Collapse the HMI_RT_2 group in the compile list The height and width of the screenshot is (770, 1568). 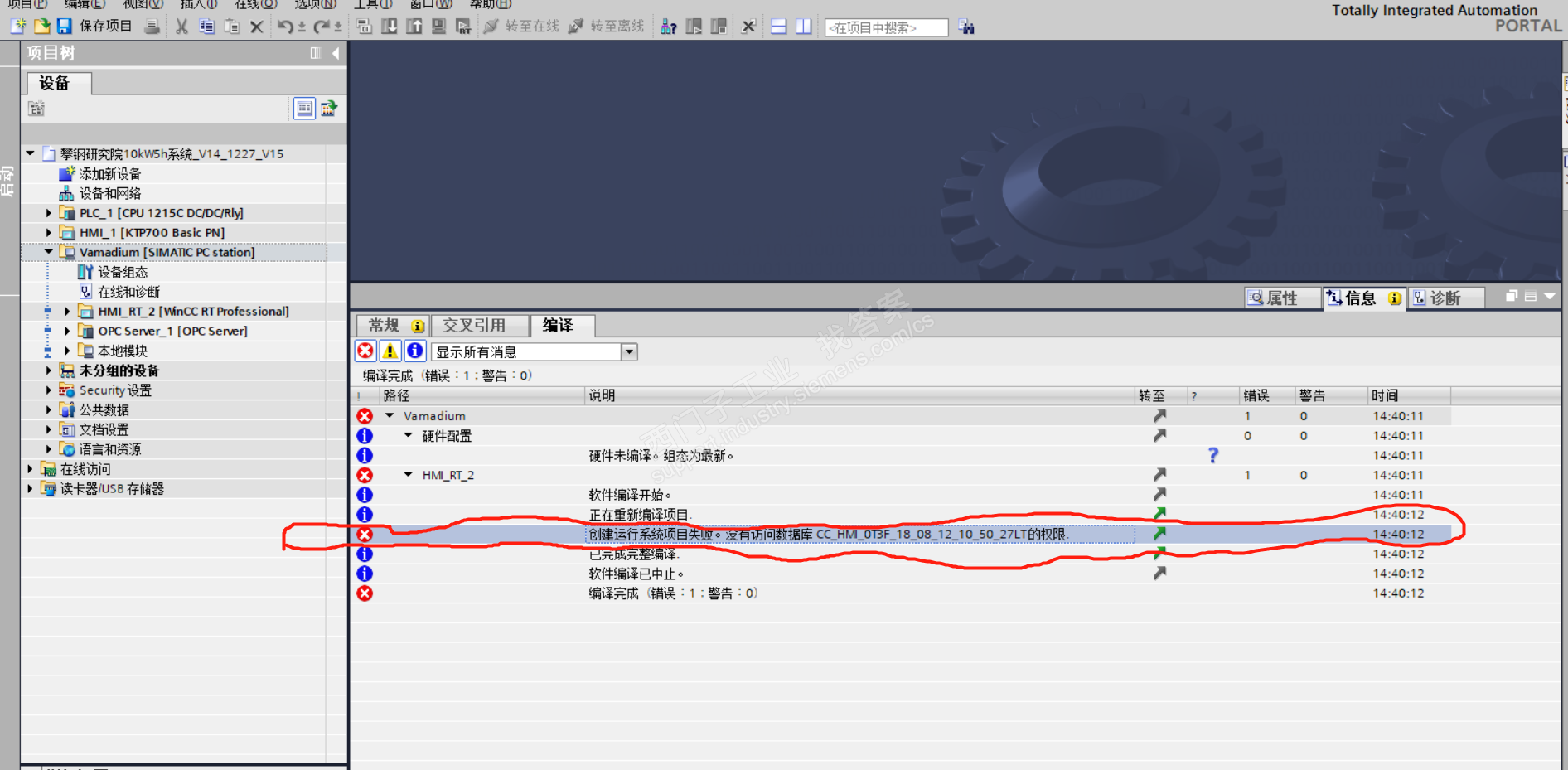[408, 475]
